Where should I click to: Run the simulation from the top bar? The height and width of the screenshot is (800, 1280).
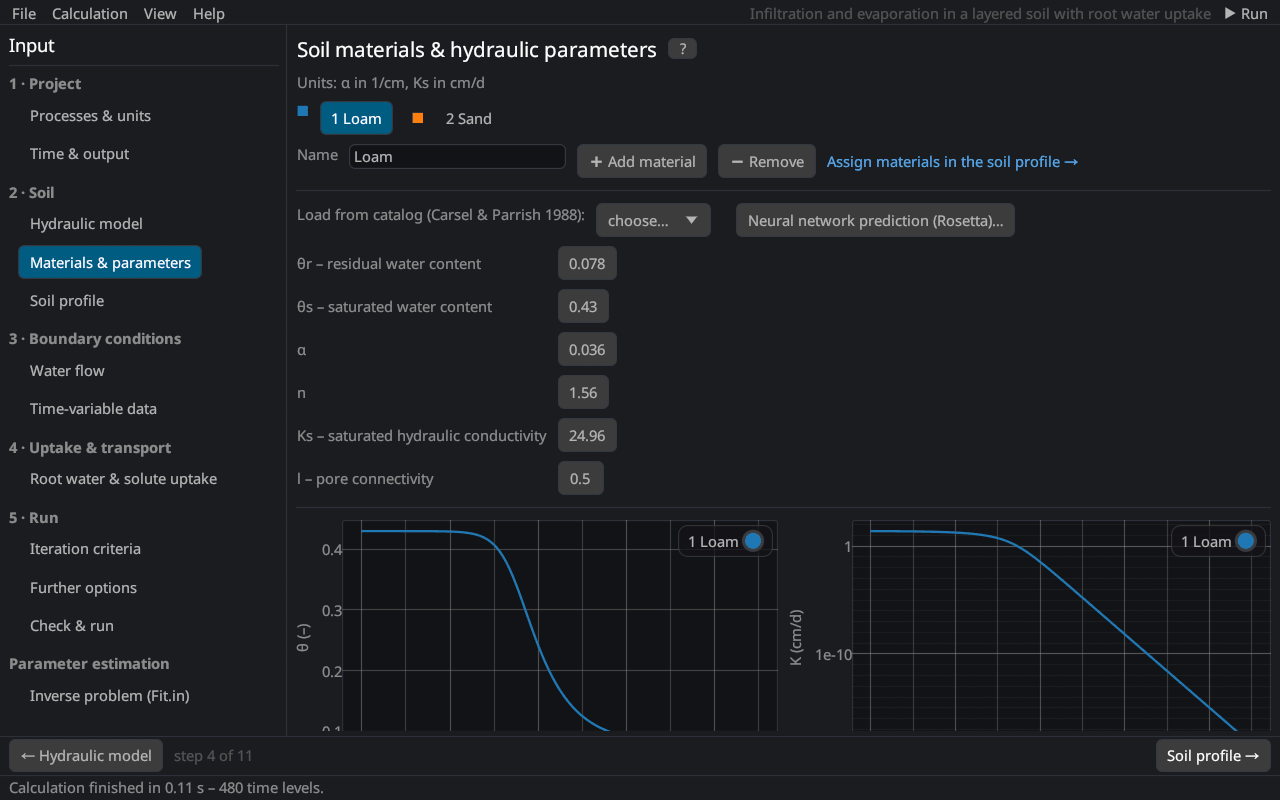[x=1246, y=13]
